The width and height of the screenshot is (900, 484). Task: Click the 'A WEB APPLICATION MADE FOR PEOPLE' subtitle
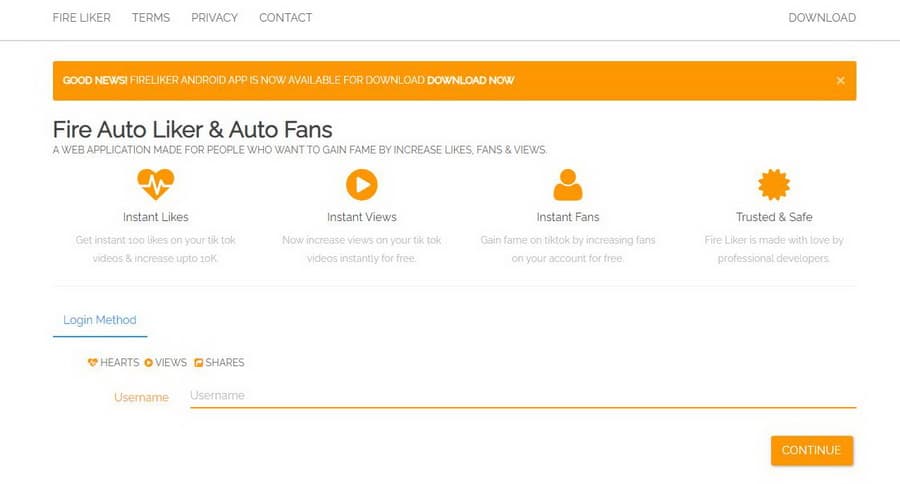pyautogui.click(x=300, y=150)
